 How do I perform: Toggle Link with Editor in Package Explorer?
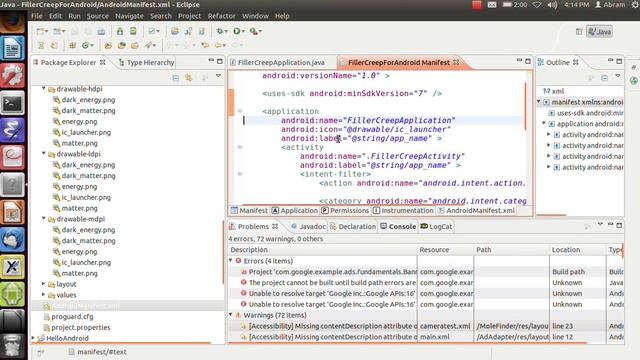pyautogui.click(x=189, y=78)
